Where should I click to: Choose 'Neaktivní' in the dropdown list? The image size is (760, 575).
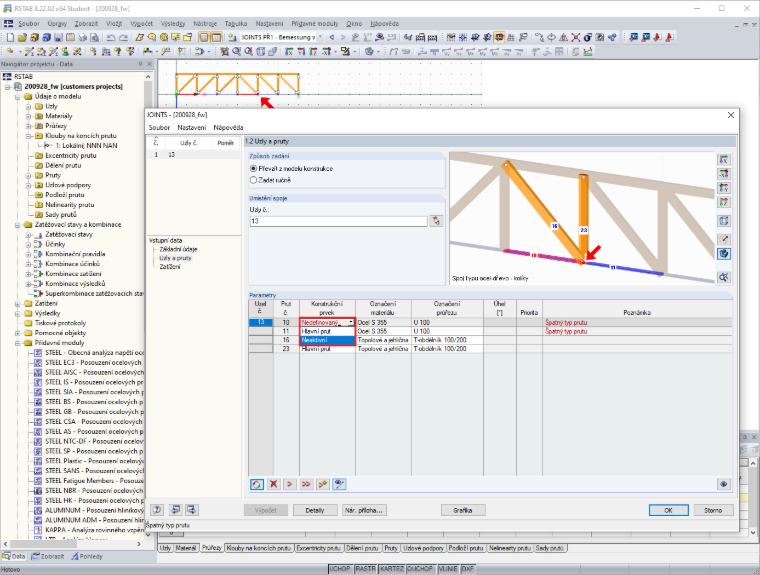pyautogui.click(x=327, y=340)
